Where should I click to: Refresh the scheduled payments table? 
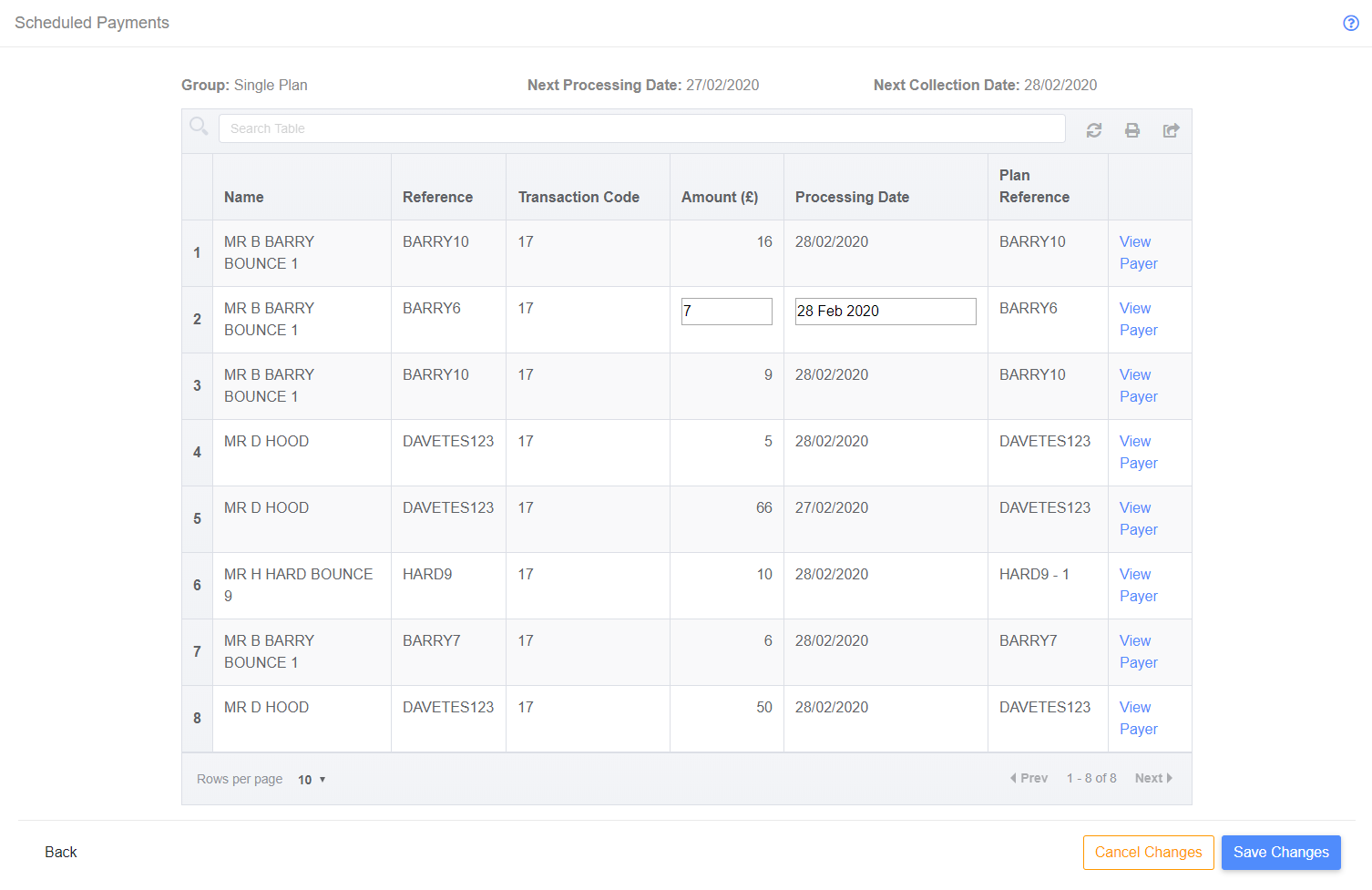(x=1094, y=130)
